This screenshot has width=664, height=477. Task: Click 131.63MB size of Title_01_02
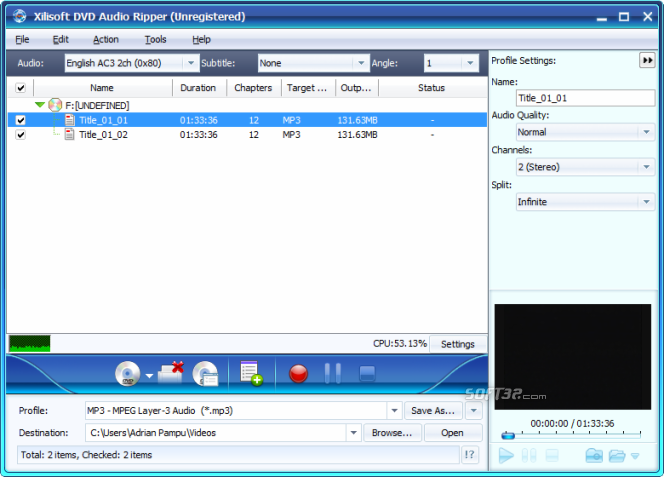coord(357,135)
